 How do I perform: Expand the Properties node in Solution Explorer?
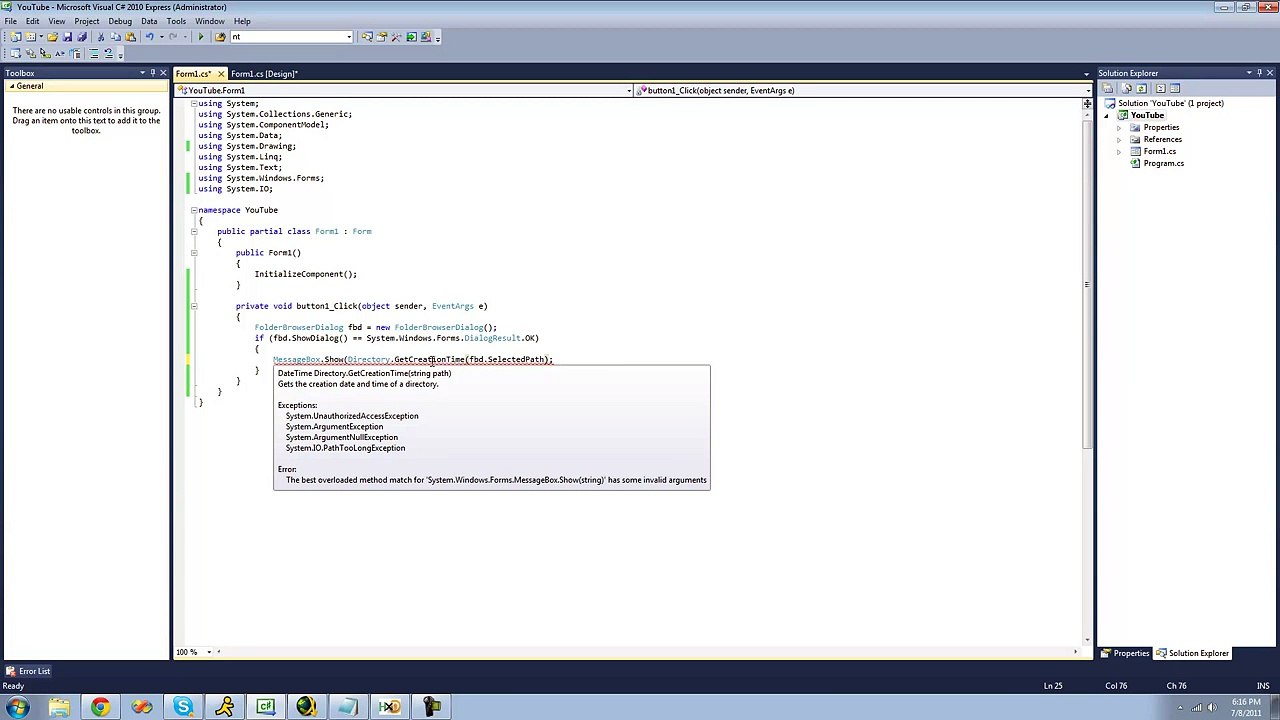1119,128
